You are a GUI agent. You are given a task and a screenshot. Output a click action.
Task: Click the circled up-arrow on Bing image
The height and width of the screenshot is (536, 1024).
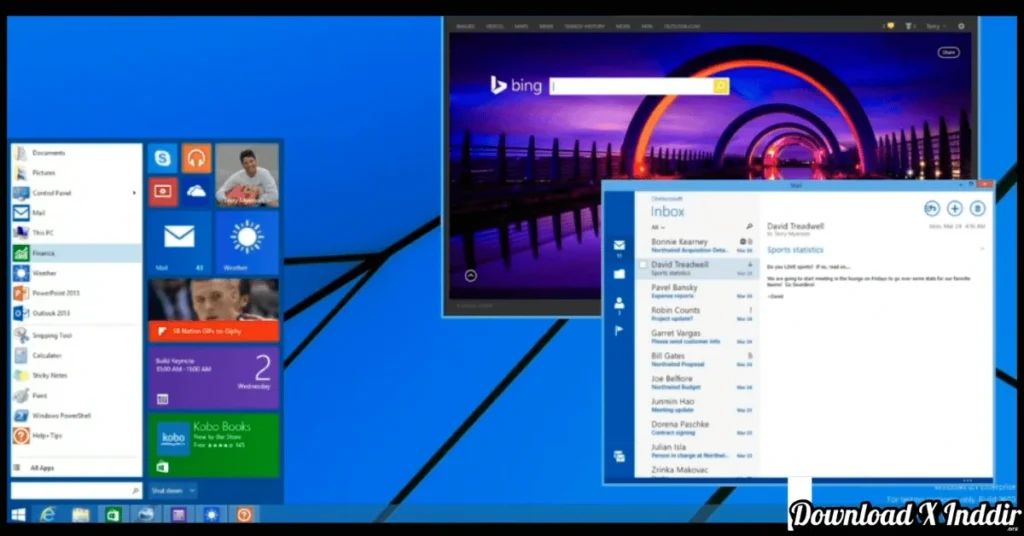pos(470,276)
